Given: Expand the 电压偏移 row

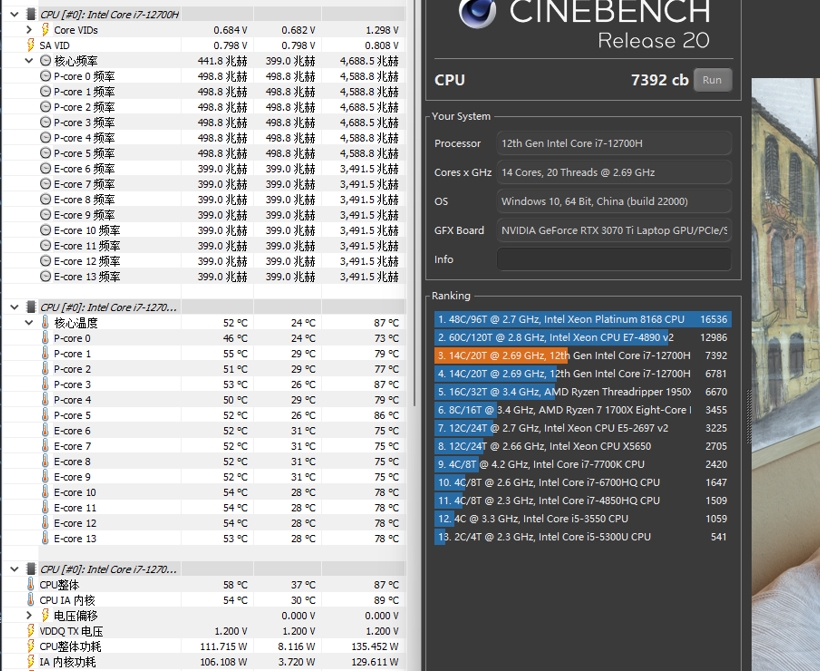Looking at the screenshot, I should (29, 616).
